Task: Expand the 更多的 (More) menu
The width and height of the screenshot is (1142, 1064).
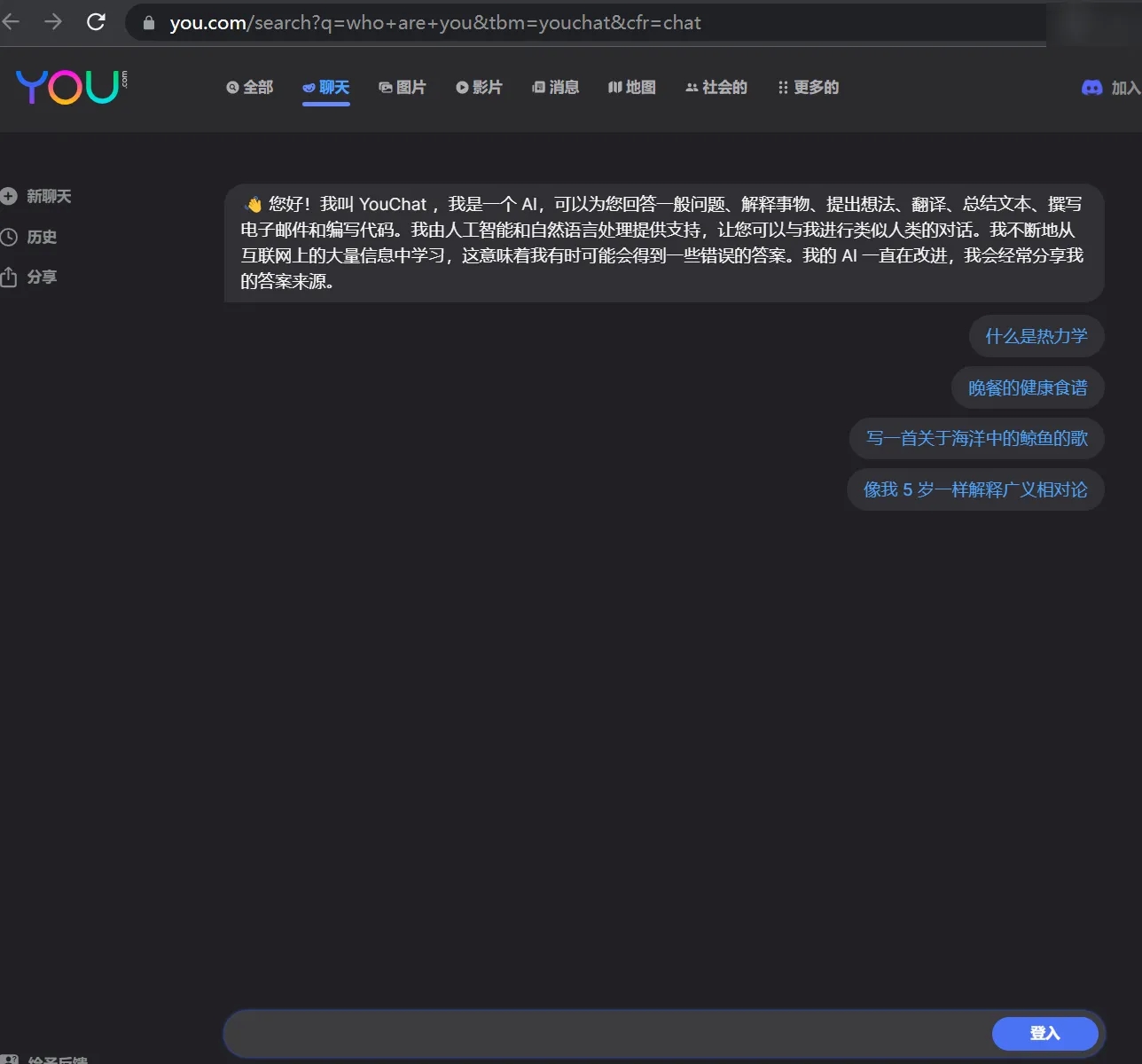Action: coord(808,87)
